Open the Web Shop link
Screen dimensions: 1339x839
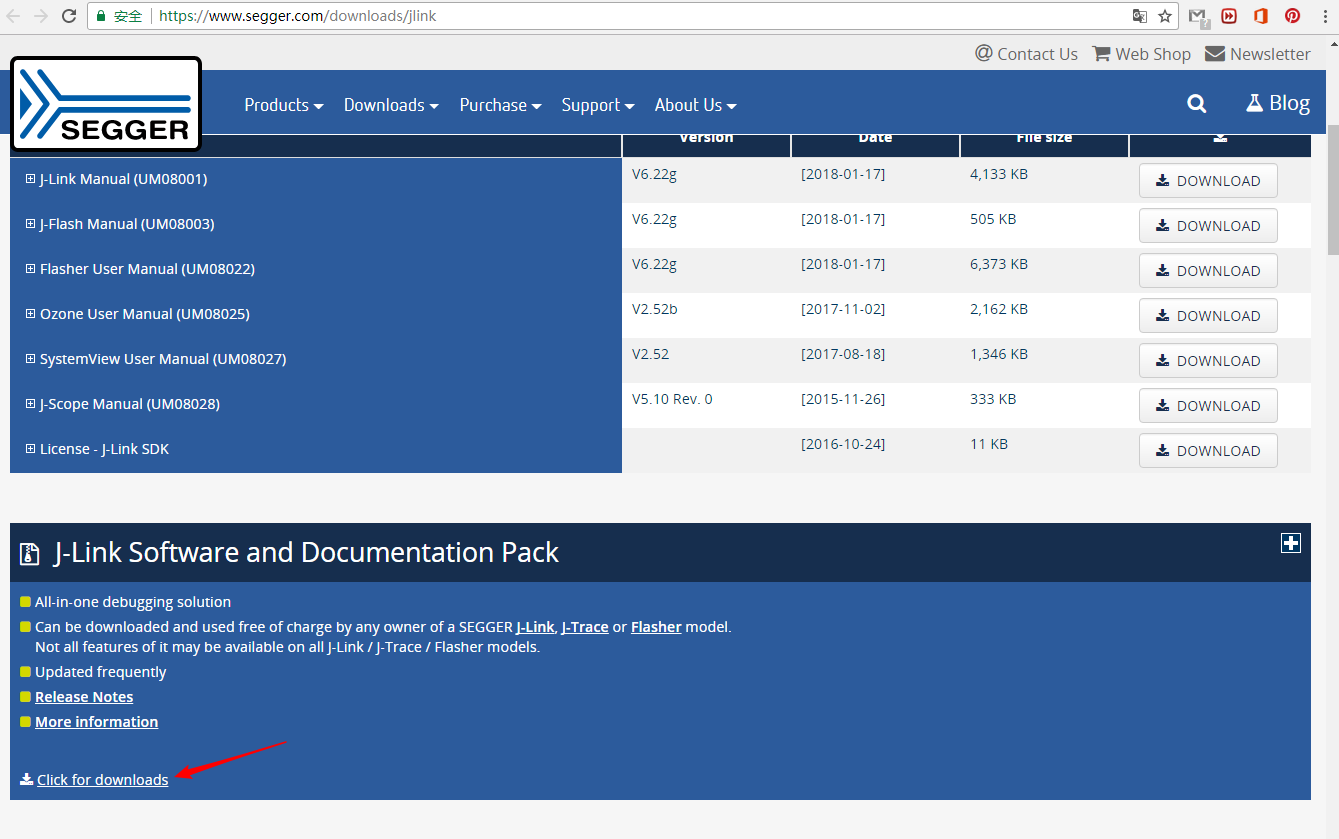pos(1142,54)
